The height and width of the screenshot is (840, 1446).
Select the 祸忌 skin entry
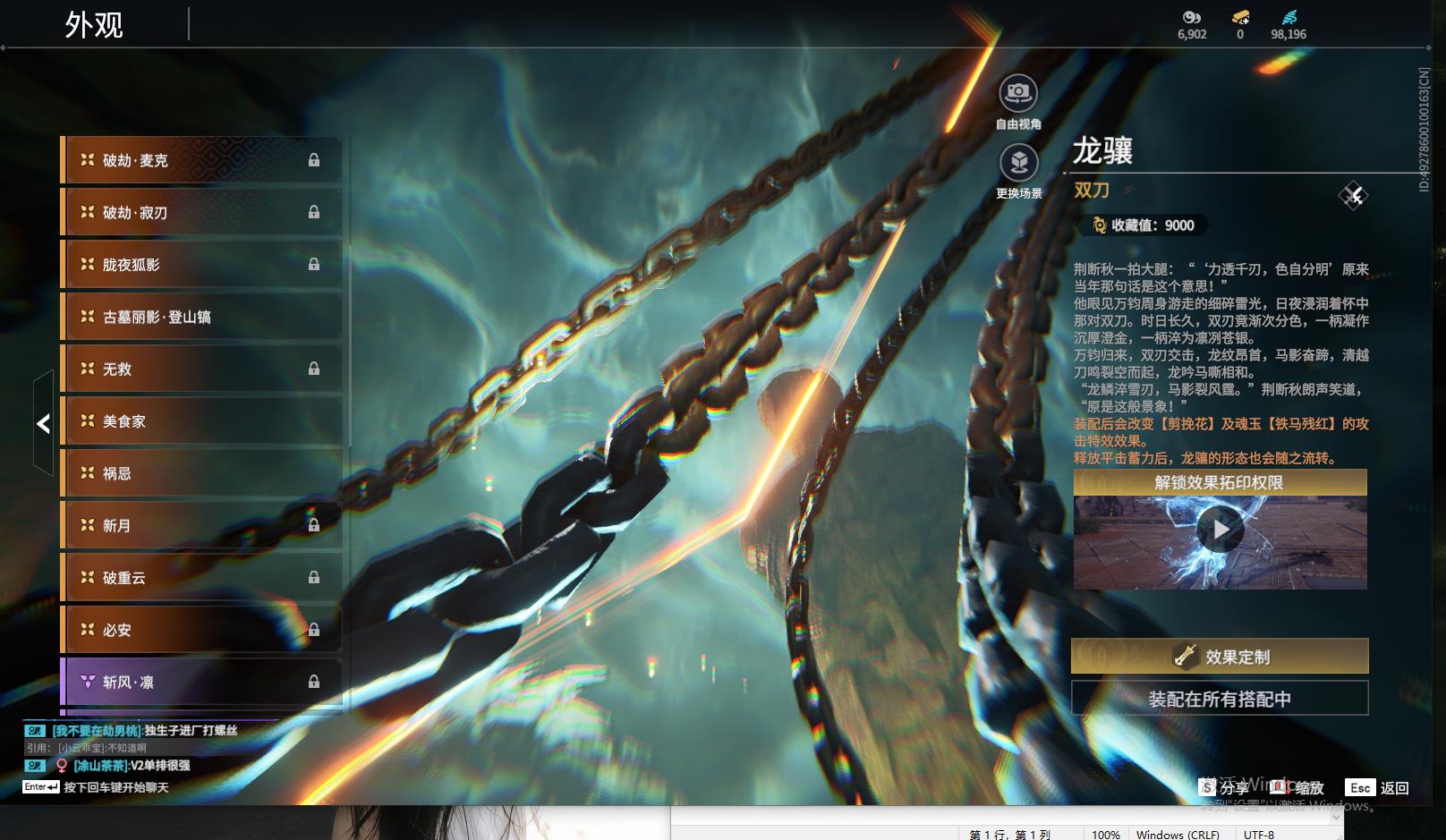(201, 472)
